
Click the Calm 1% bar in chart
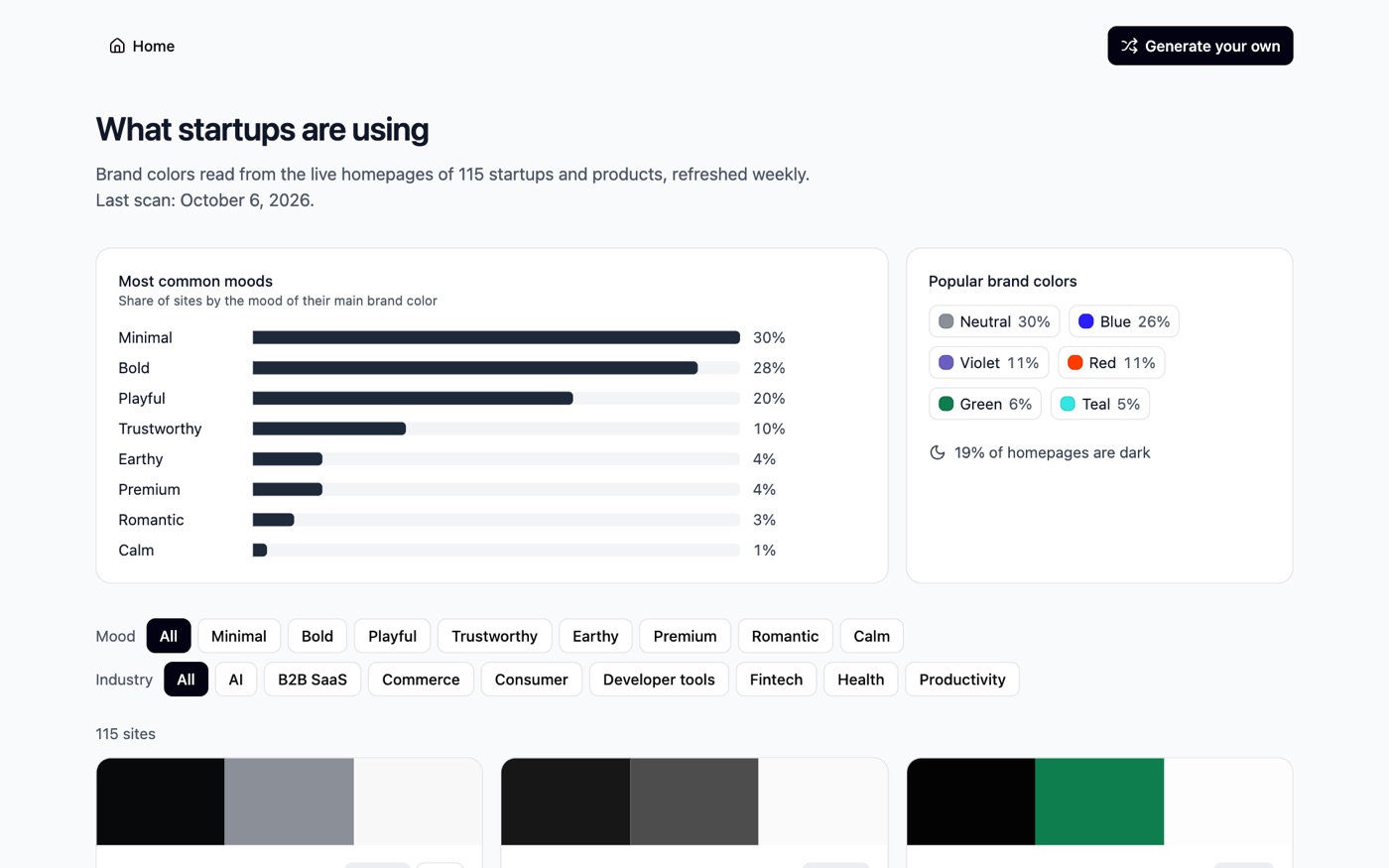(x=260, y=551)
